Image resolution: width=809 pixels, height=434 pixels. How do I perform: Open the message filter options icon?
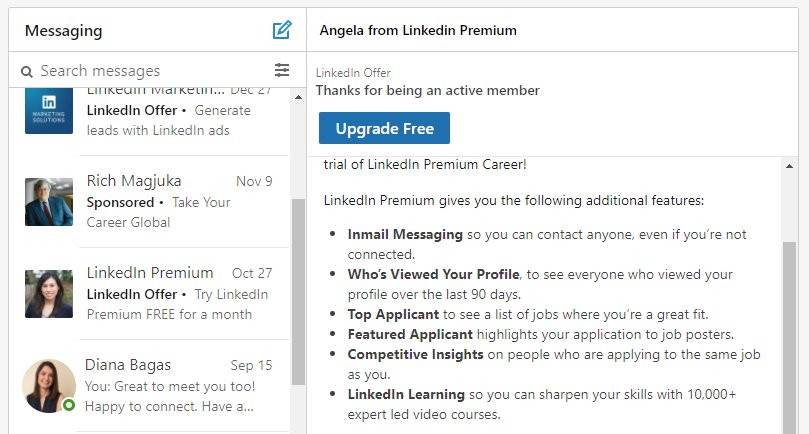tap(282, 70)
